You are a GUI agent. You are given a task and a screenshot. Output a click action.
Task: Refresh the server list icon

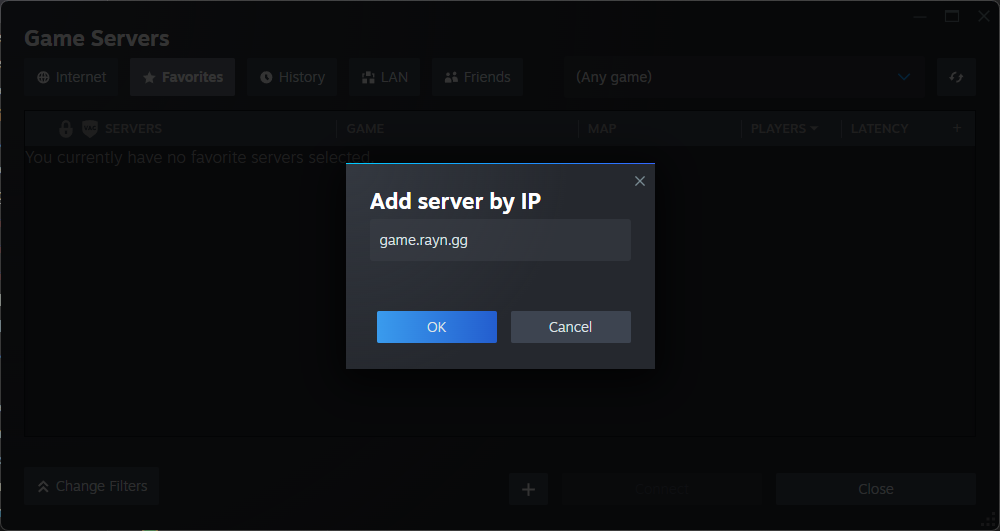[x=956, y=77]
